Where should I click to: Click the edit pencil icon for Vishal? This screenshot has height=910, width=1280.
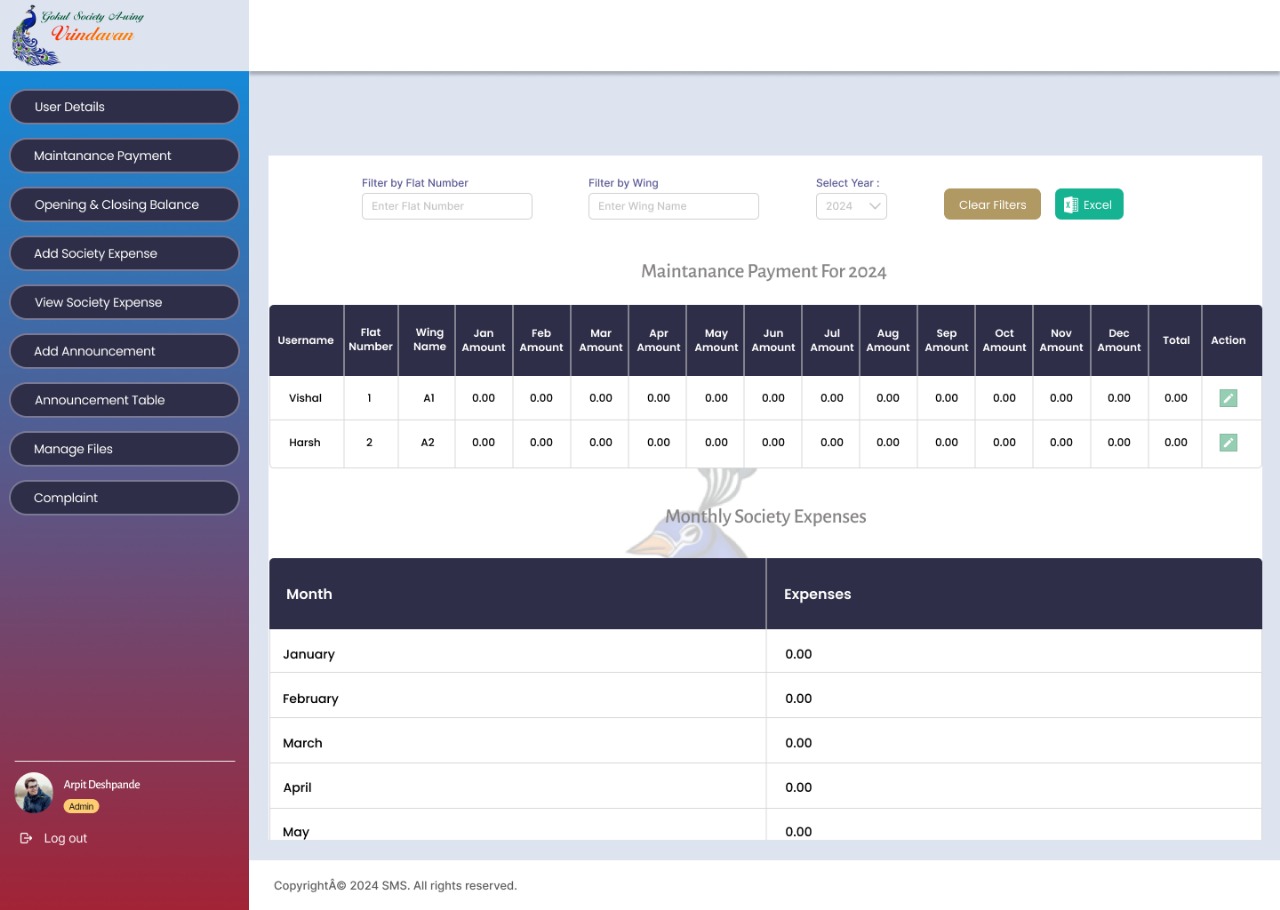[1228, 398]
